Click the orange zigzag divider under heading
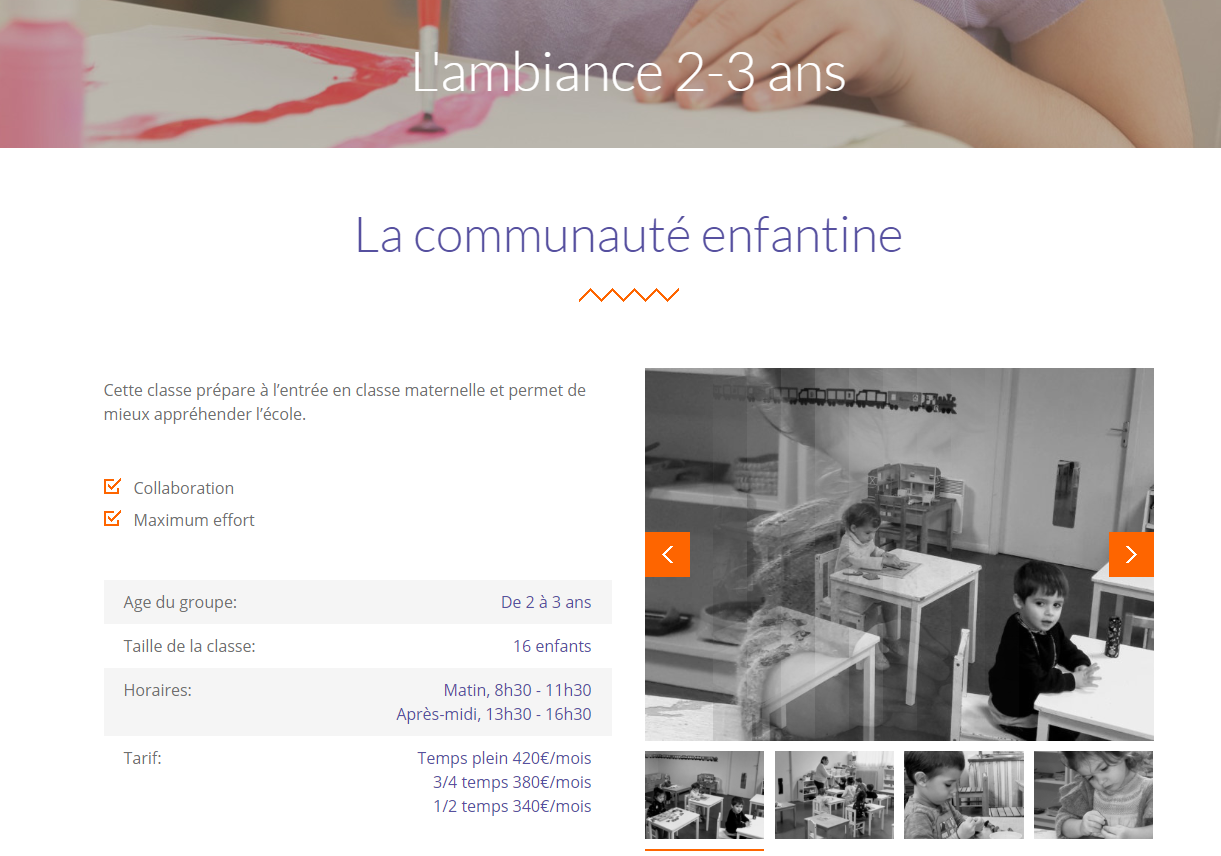This screenshot has width=1221, height=856. 629,295
